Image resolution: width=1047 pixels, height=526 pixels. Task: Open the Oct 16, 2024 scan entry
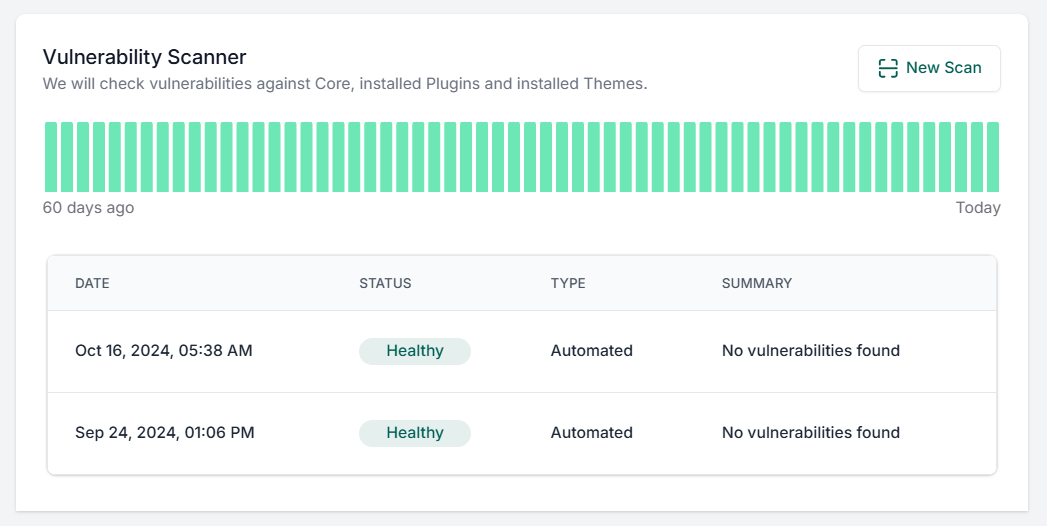[164, 351]
